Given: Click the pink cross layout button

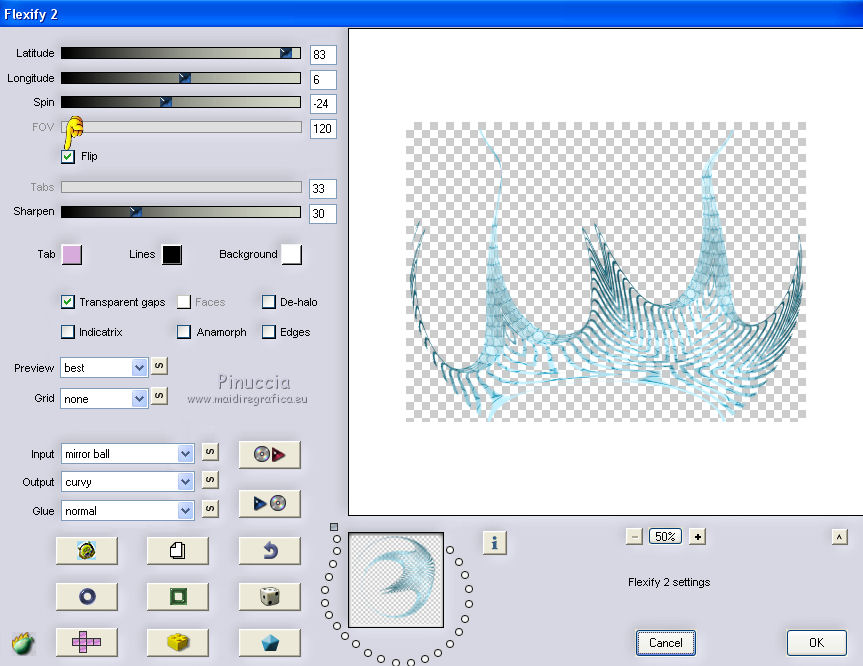Looking at the screenshot, I should (87, 642).
